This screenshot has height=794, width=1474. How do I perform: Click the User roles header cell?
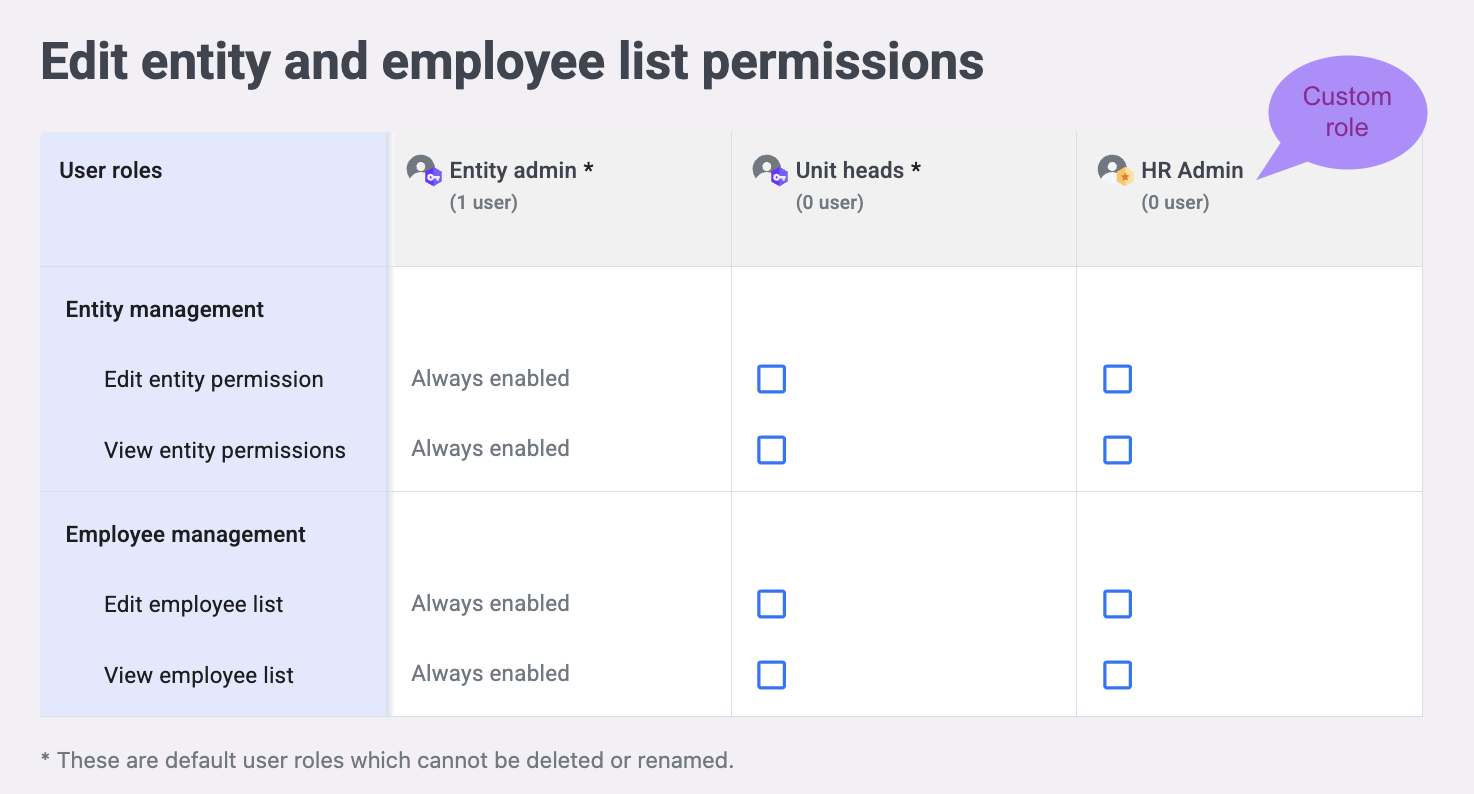pos(111,171)
